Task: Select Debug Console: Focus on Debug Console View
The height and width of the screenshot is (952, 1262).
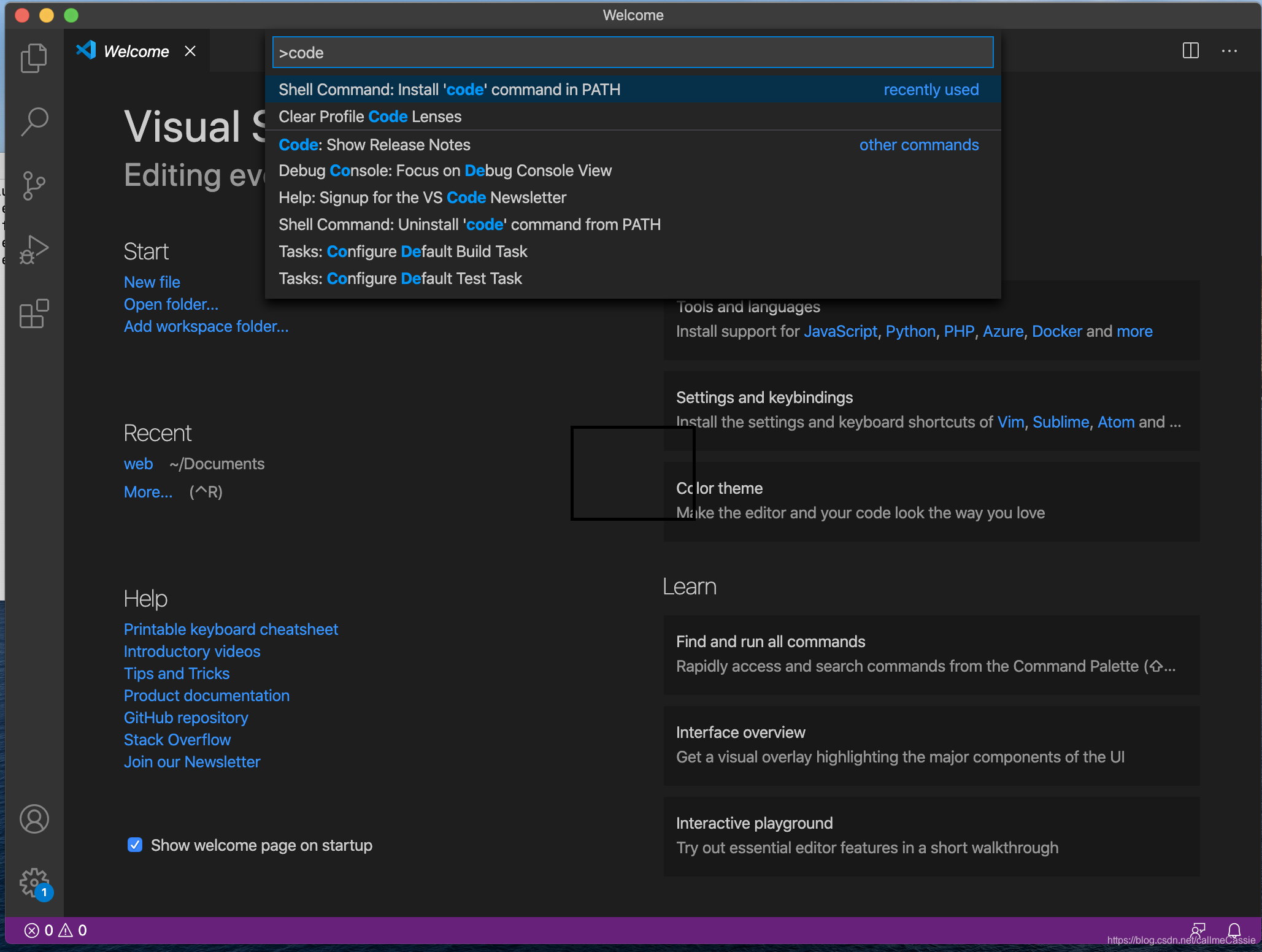Action: [633, 171]
